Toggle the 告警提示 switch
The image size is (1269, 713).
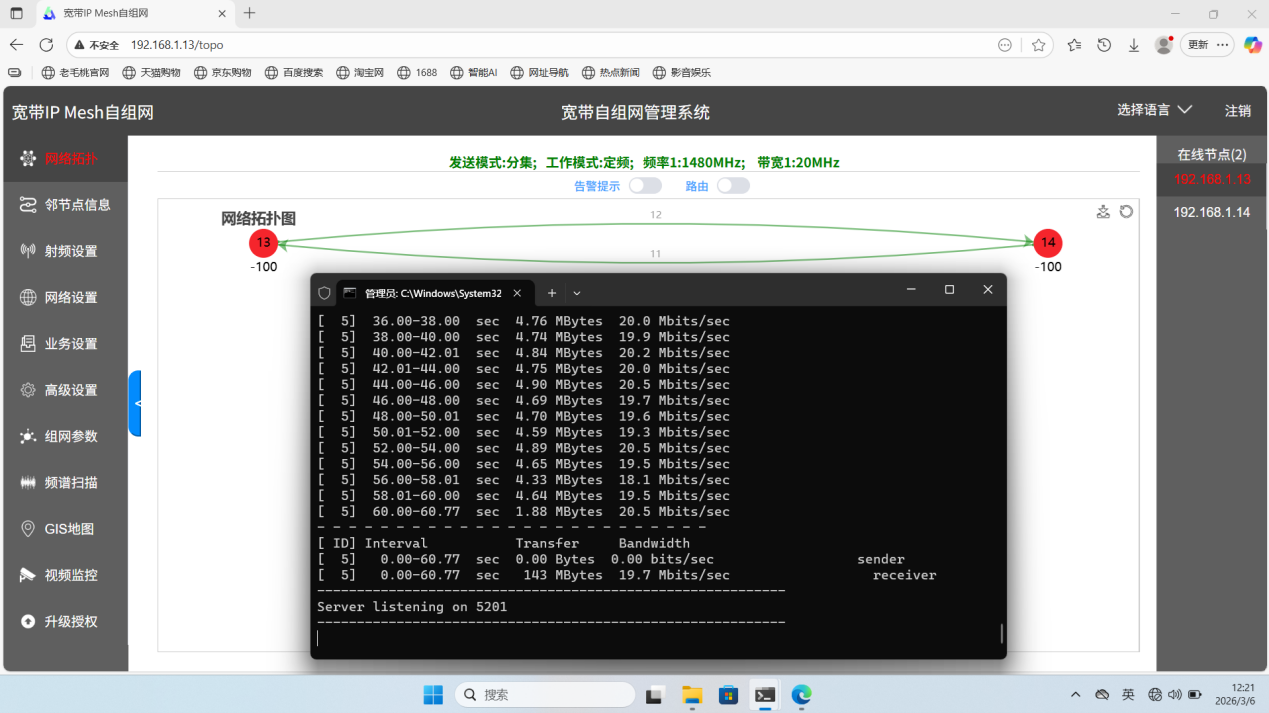[645, 185]
